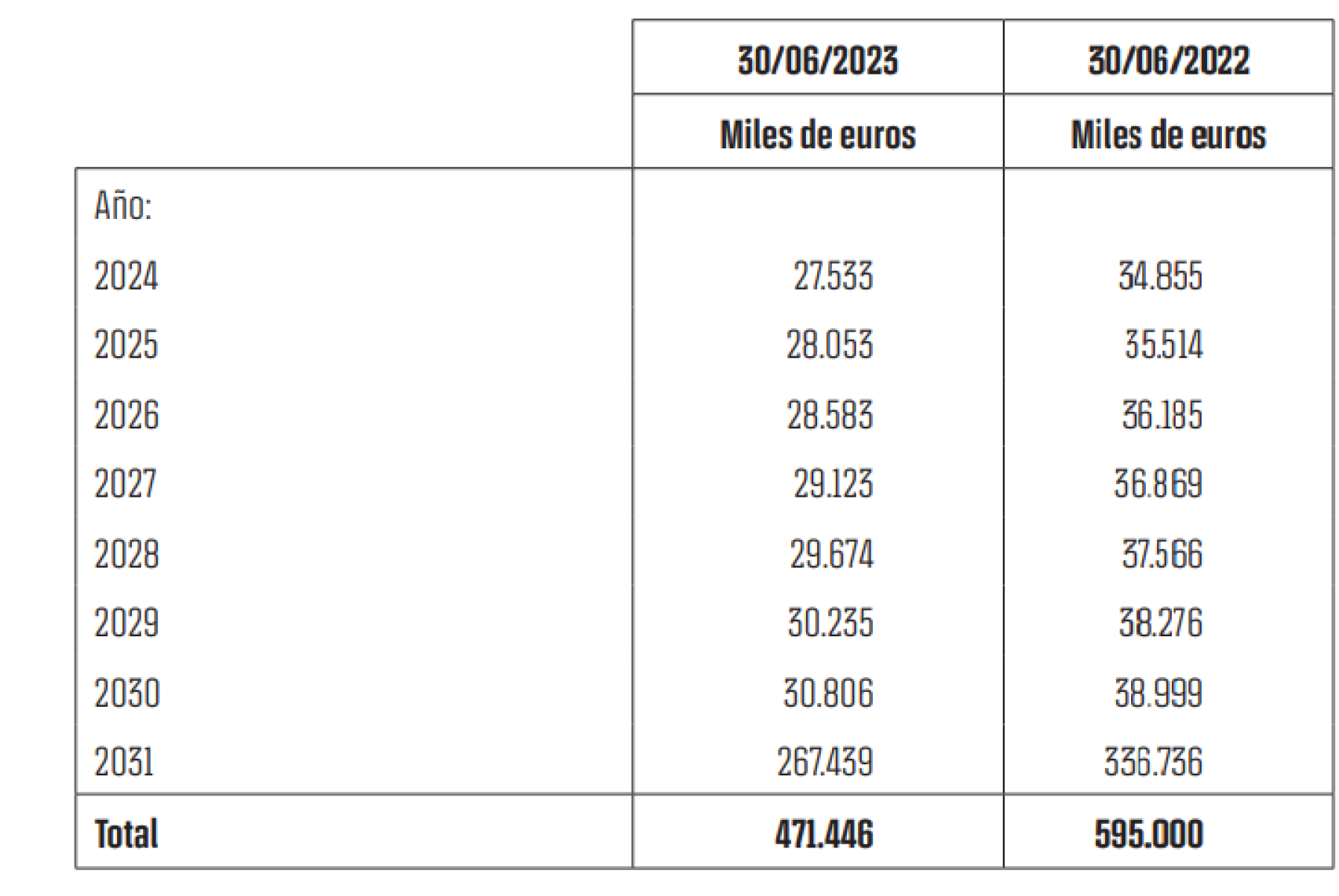Select the 471.446 total value
The height and width of the screenshot is (896, 1339).
coord(824,833)
